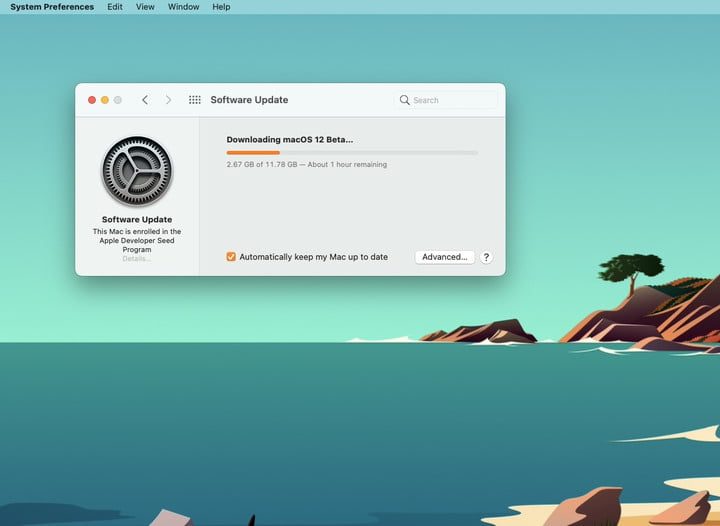
Task: Click the magnifying glass search icon
Action: [x=405, y=100]
